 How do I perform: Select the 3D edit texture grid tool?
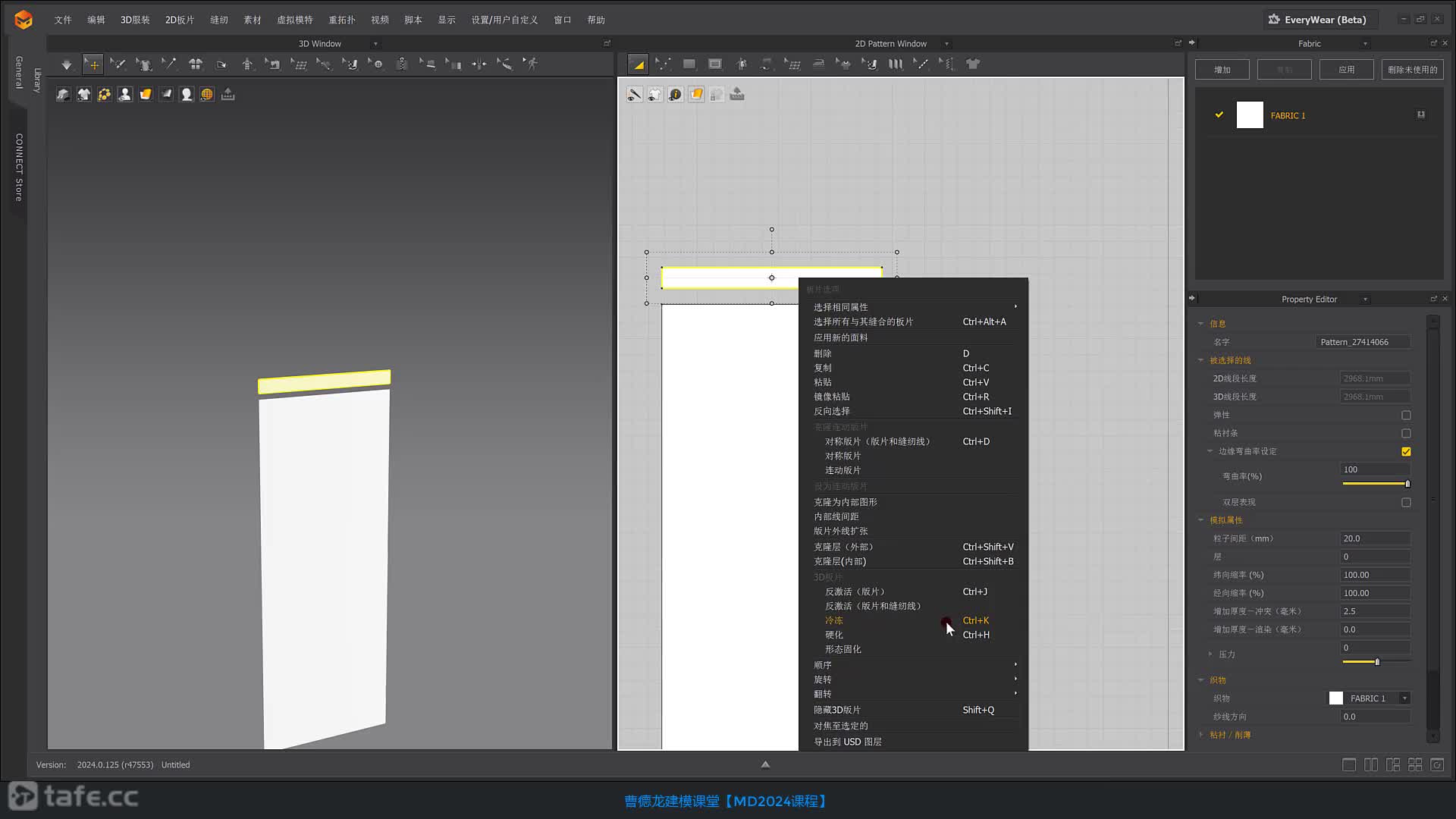coord(299,64)
